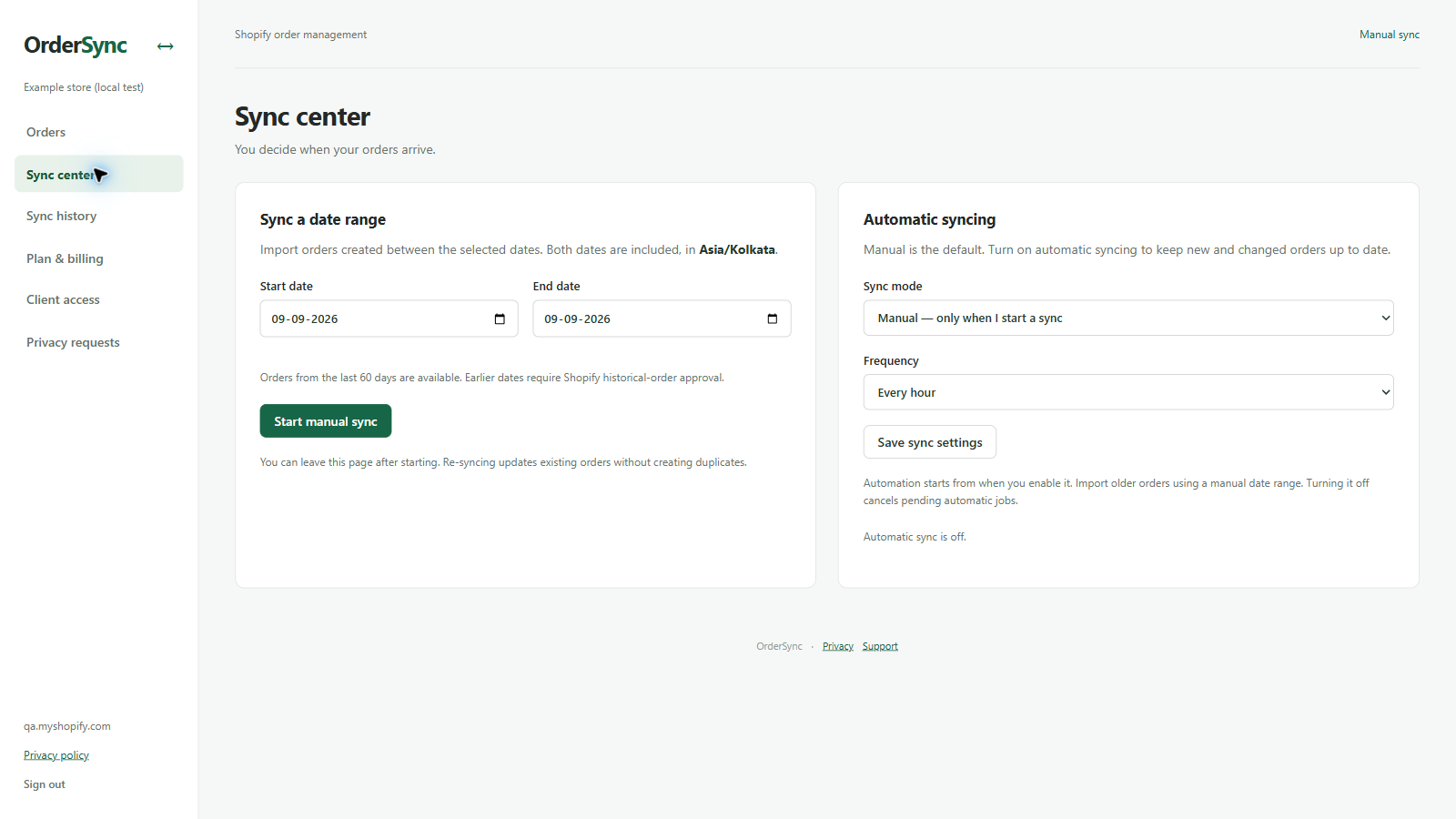
Task: Click inside the End date field
Action: tap(662, 318)
